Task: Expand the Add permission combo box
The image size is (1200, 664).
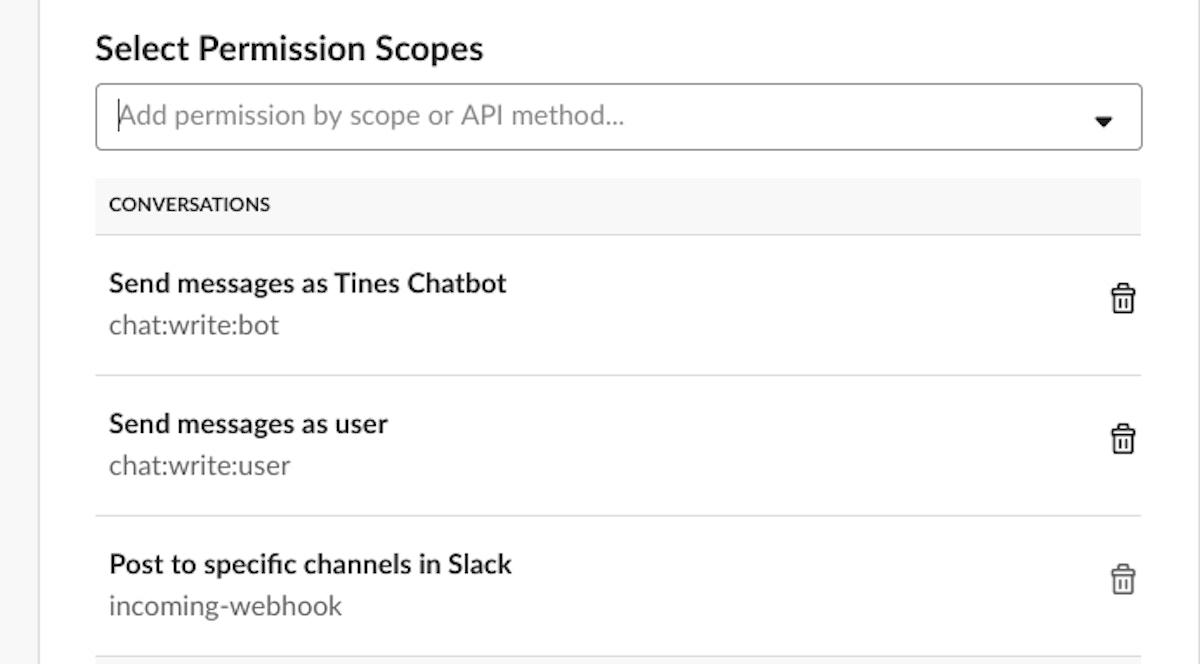Action: point(1104,121)
